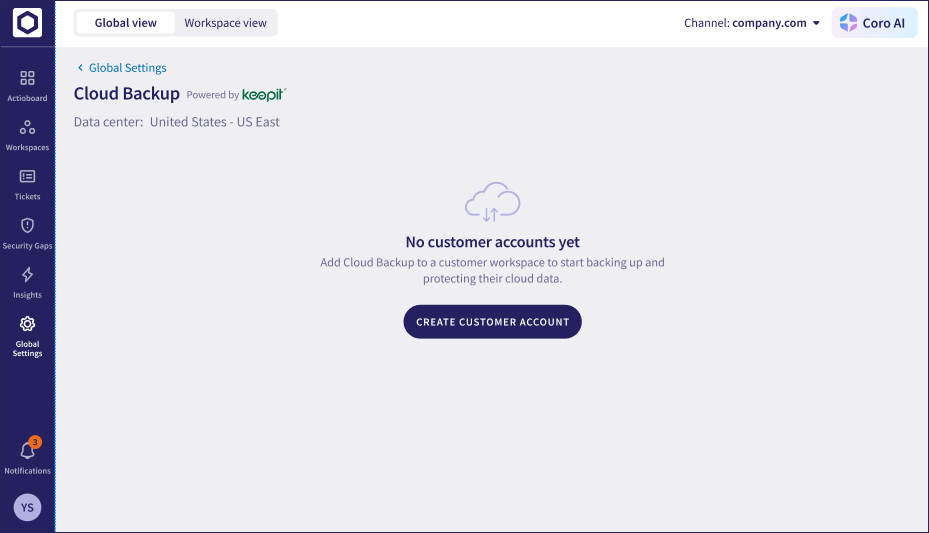Click the Coro logo in the sidebar

[x=27, y=23]
